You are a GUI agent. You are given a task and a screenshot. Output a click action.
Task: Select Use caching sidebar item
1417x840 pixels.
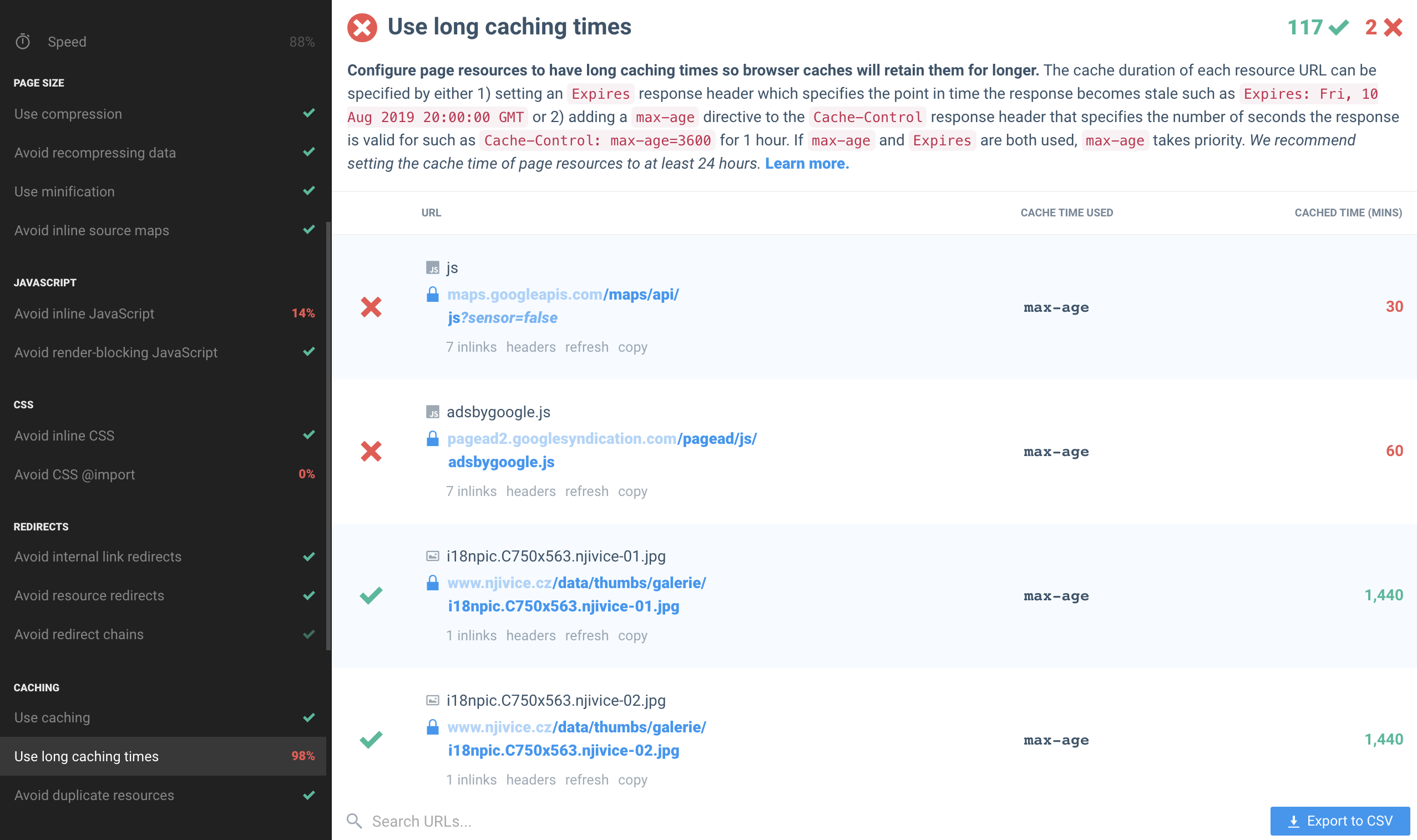coord(52,717)
